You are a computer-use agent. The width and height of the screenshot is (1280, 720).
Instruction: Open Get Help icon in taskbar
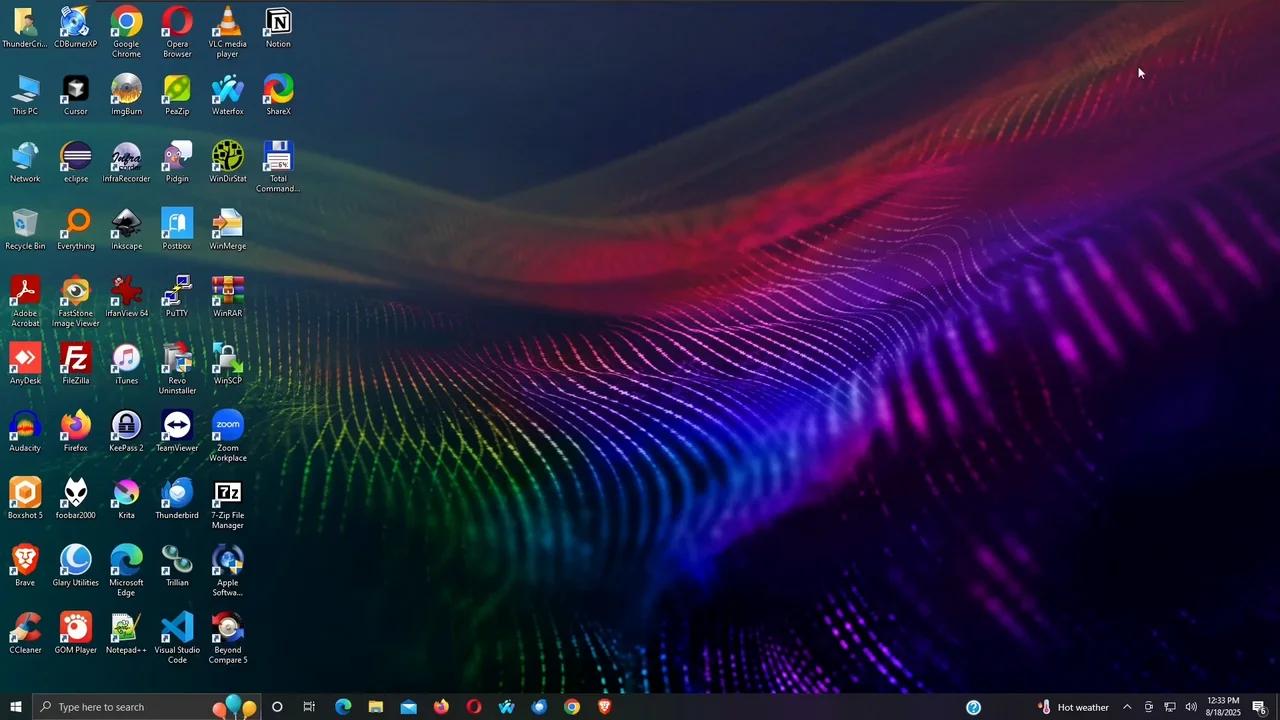tap(973, 707)
